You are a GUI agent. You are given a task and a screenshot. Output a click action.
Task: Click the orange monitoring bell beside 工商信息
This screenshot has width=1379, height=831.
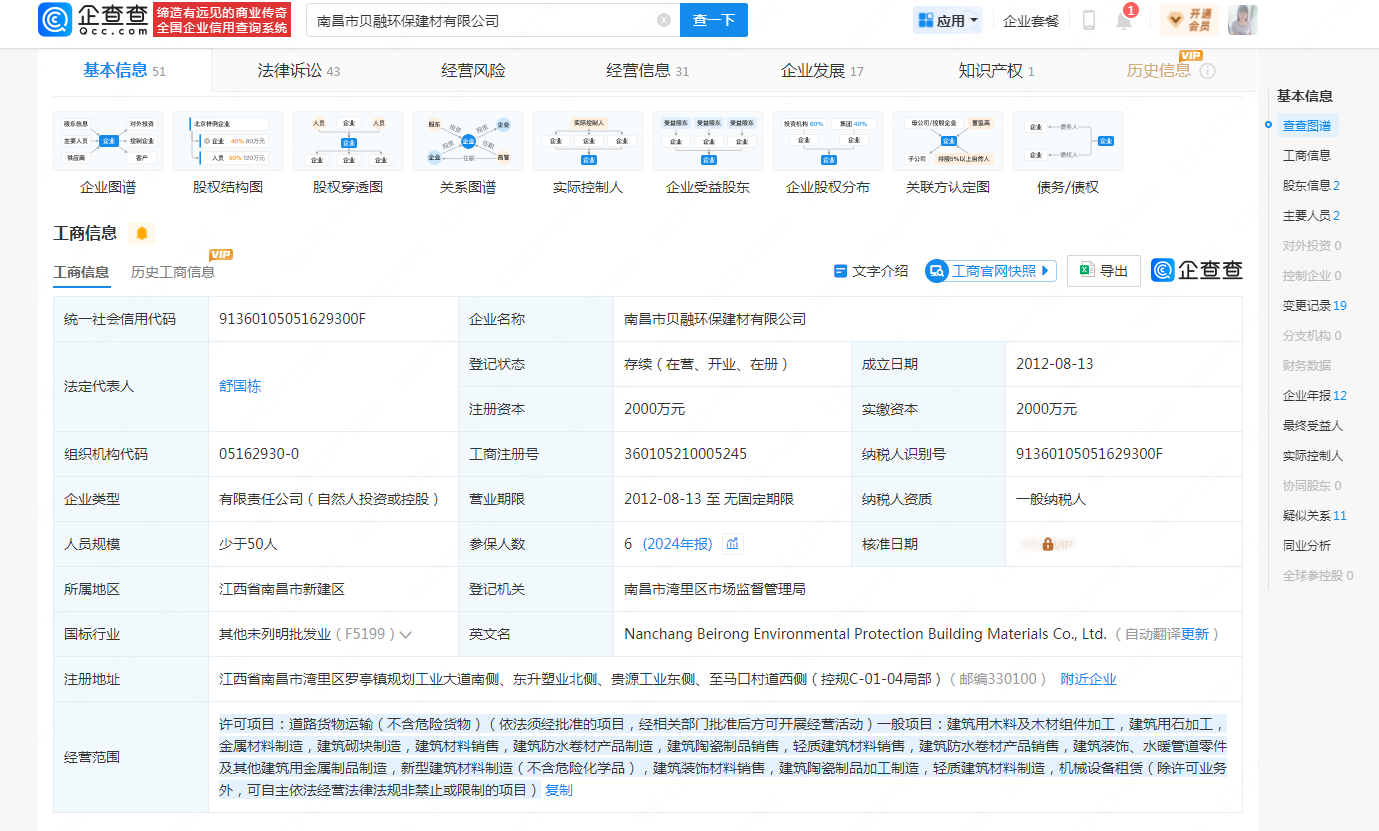point(141,233)
